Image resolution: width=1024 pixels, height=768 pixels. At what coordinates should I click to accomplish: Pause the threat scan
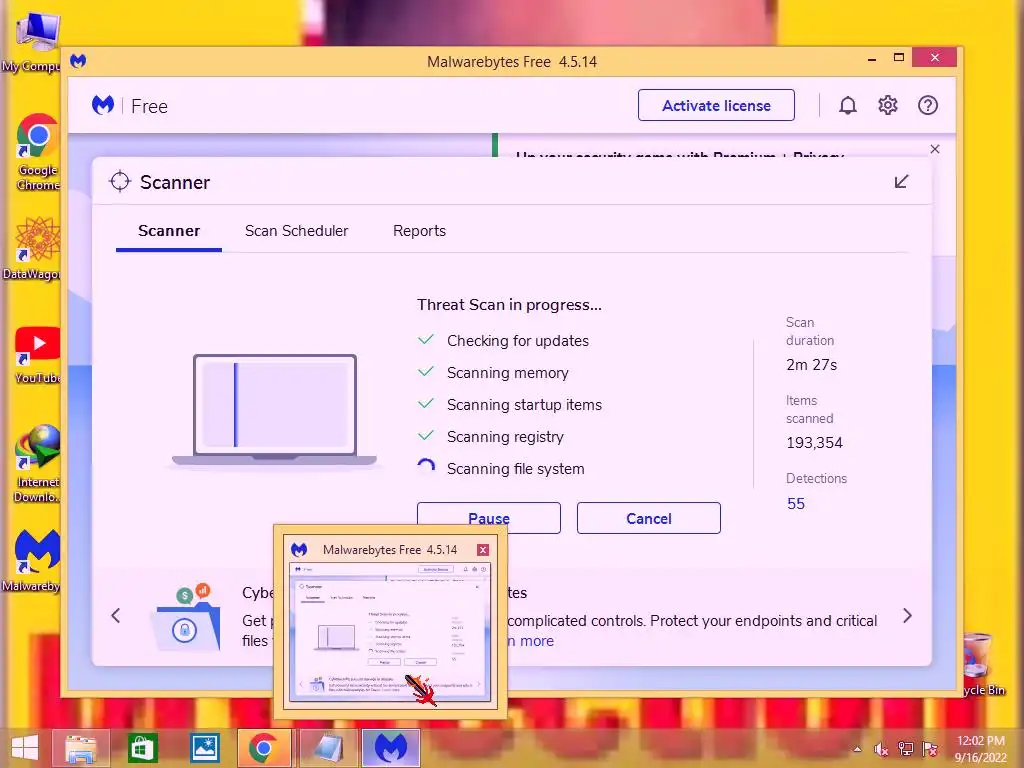pyautogui.click(x=488, y=518)
